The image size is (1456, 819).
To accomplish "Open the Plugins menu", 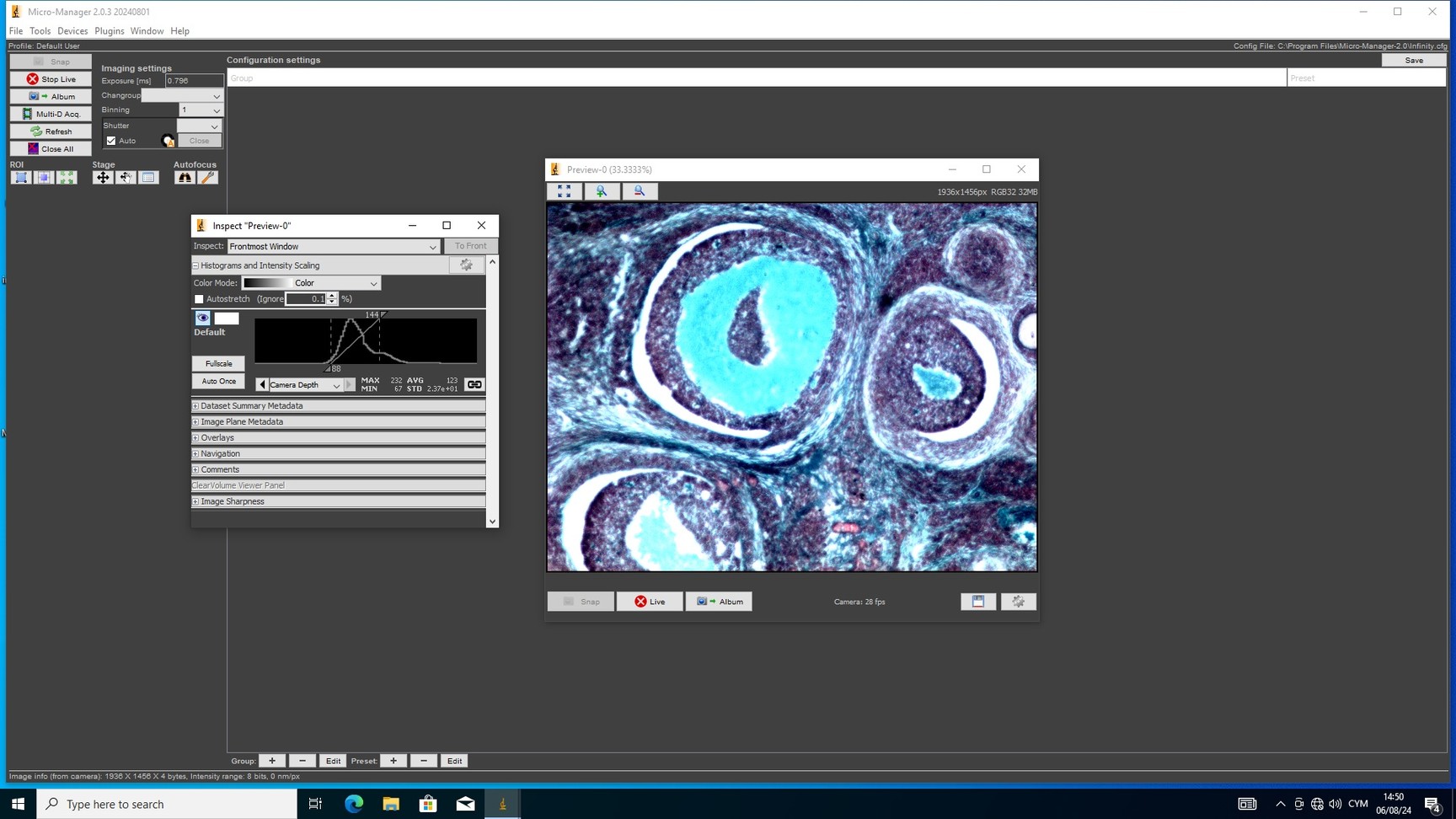I will 109,31.
